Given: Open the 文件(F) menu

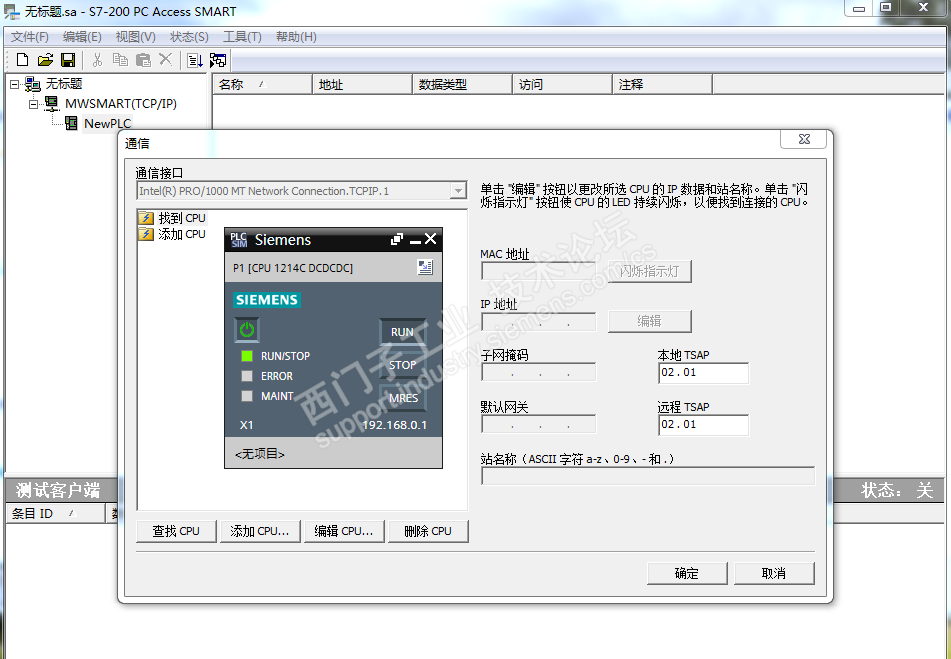Looking at the screenshot, I should 30,37.
